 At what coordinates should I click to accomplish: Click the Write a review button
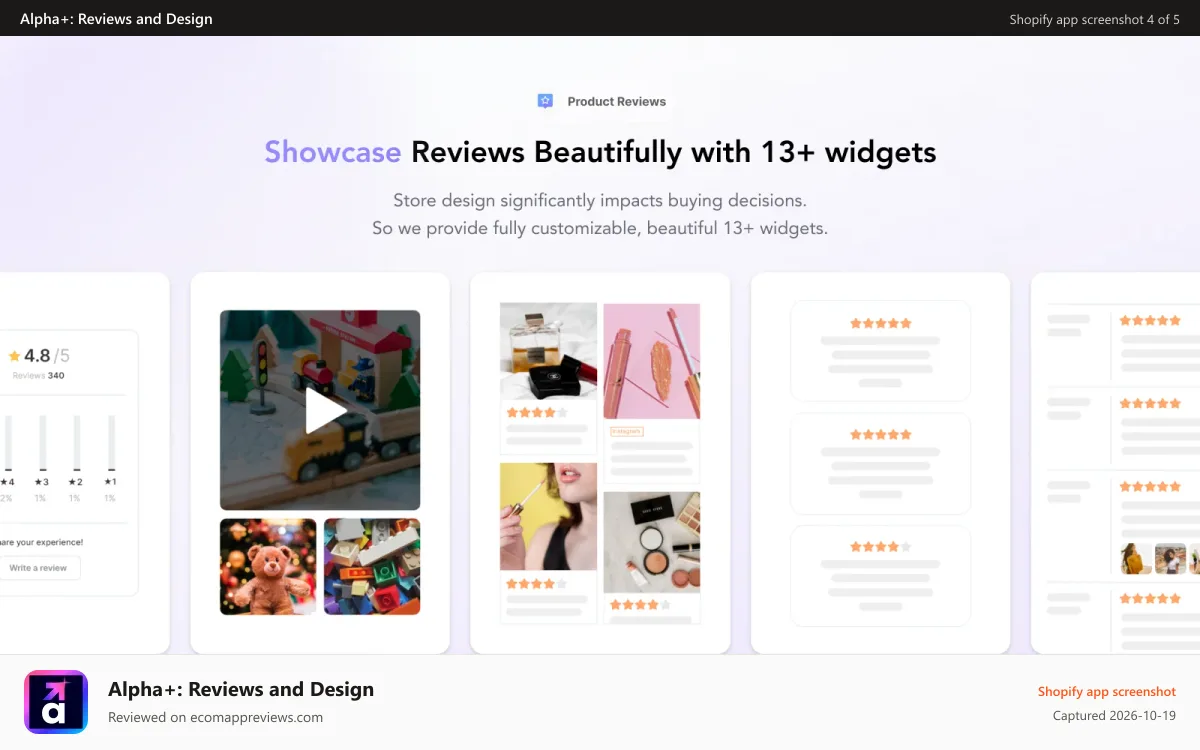coord(38,568)
